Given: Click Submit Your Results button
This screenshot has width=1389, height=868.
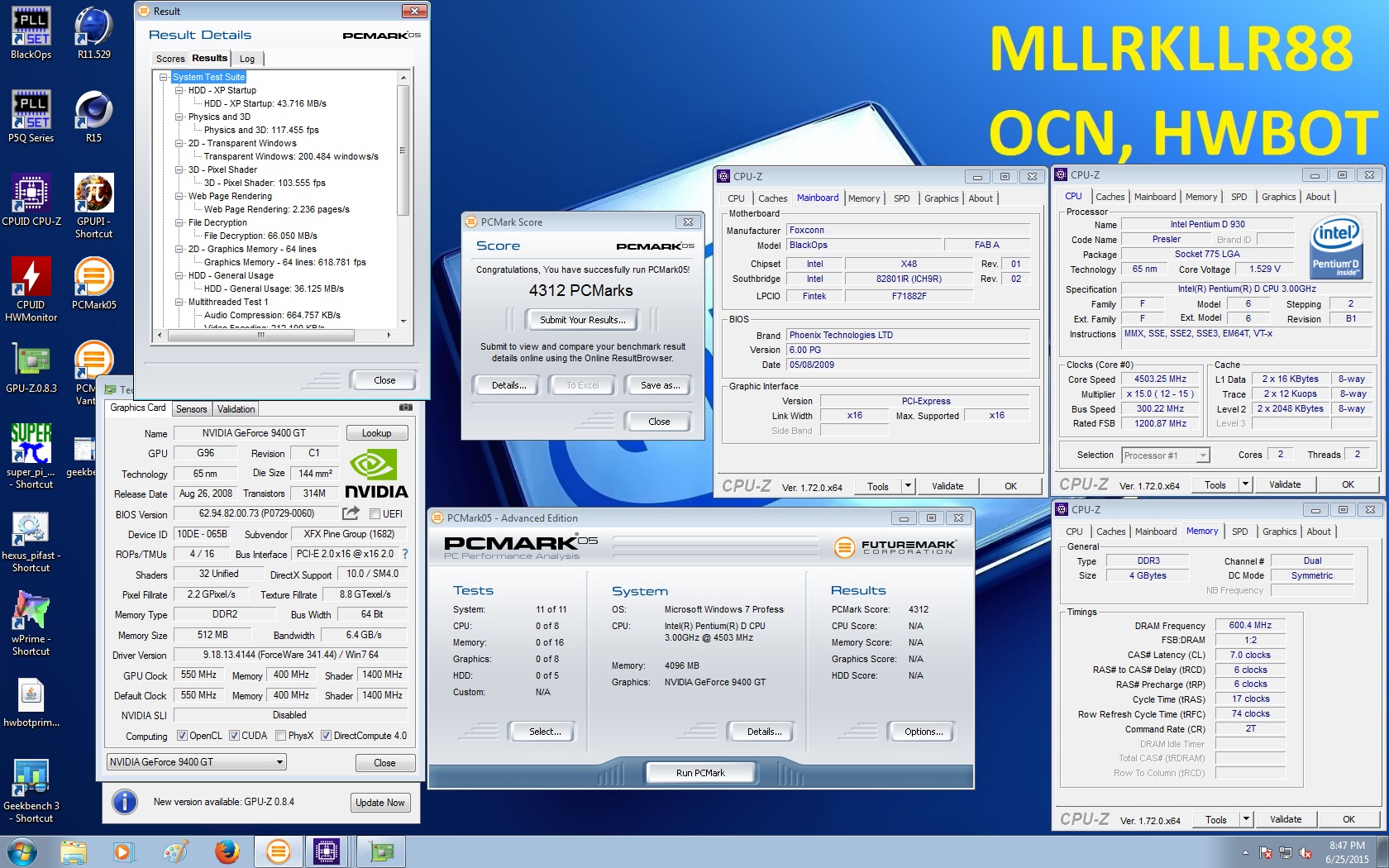Looking at the screenshot, I should click(583, 320).
